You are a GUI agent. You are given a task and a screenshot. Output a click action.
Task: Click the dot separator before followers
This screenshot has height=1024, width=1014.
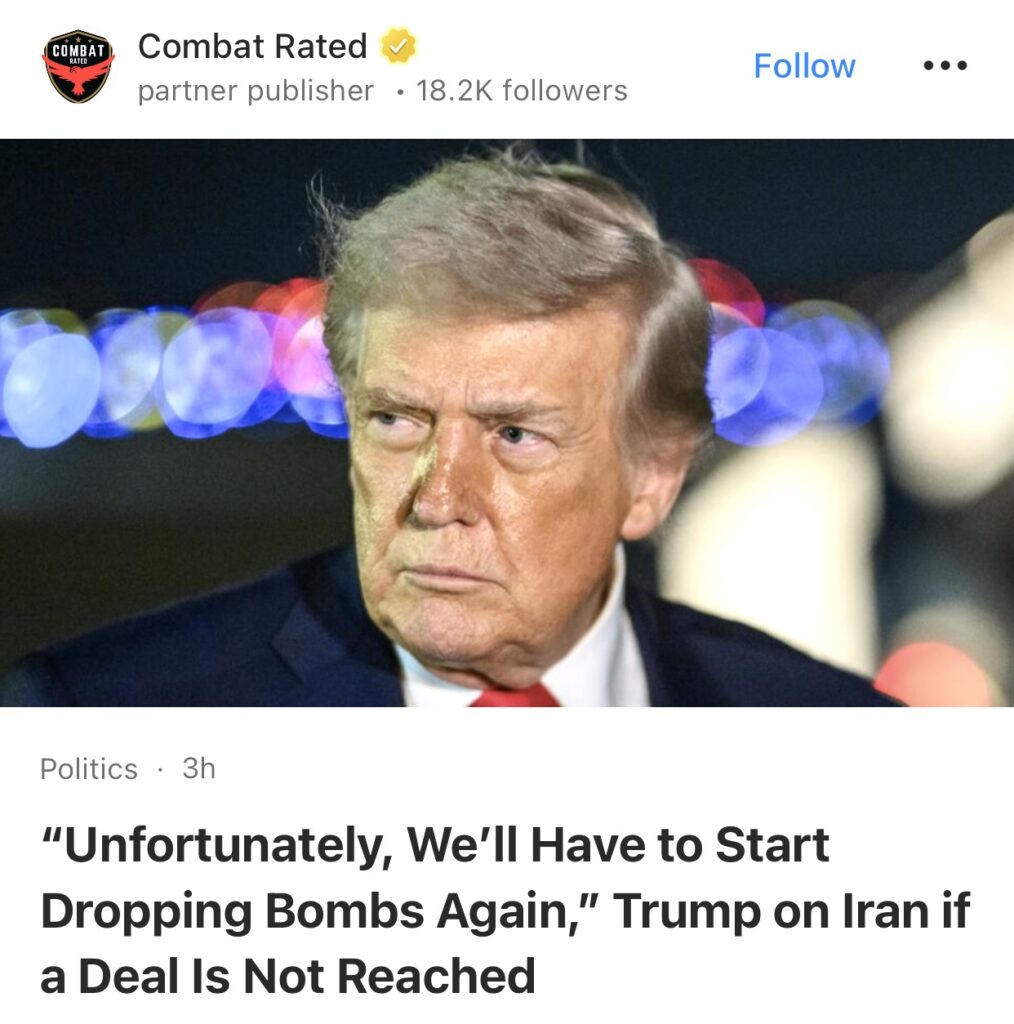pos(400,92)
